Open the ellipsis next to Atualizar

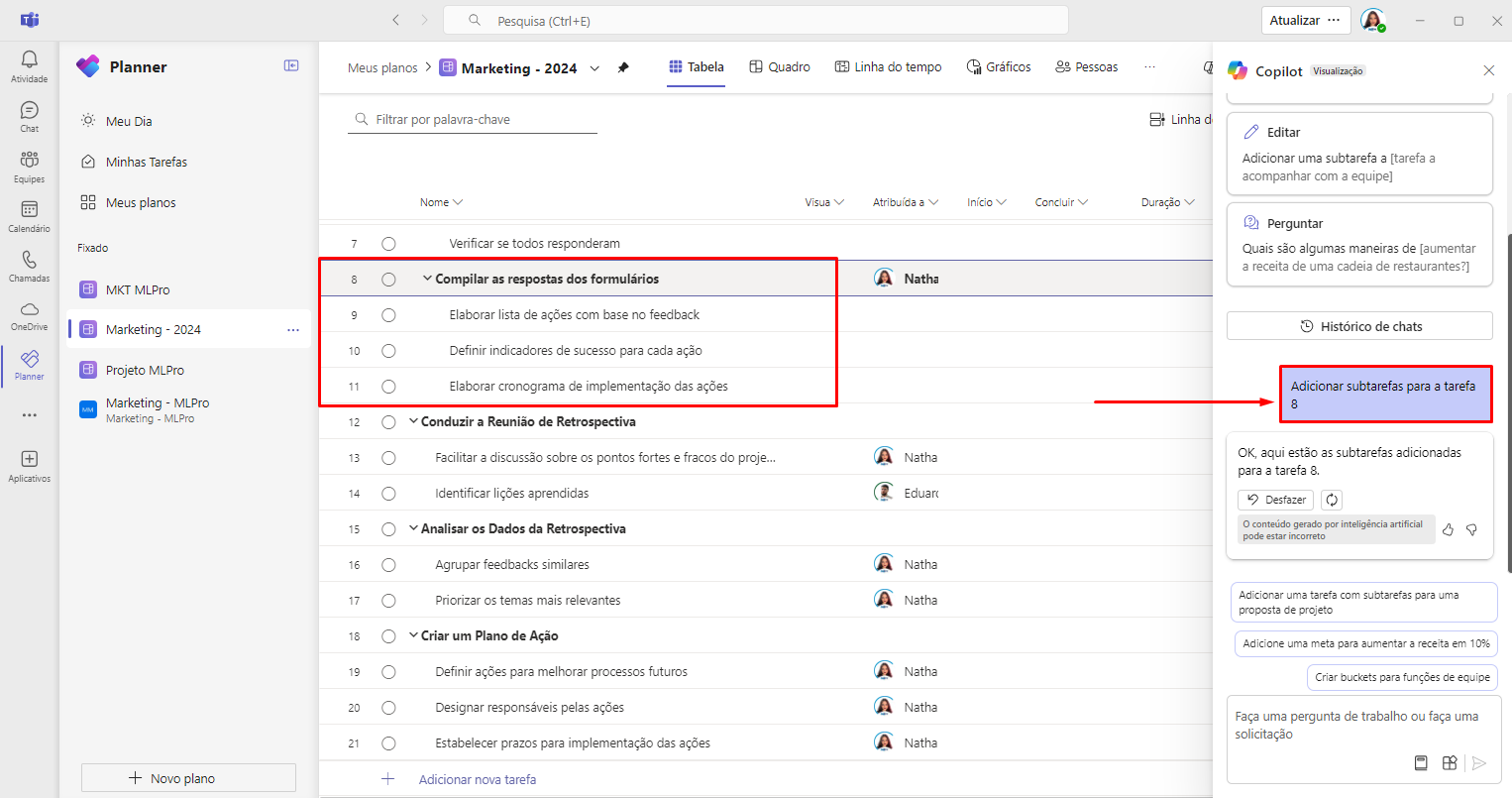(x=1334, y=20)
